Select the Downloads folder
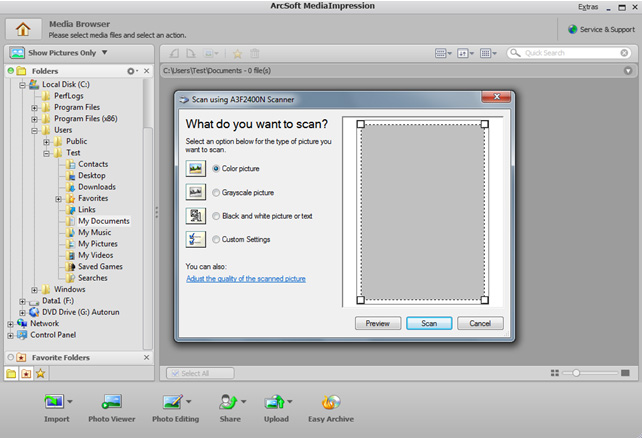Viewport: 642px width, 439px height. tap(97, 187)
